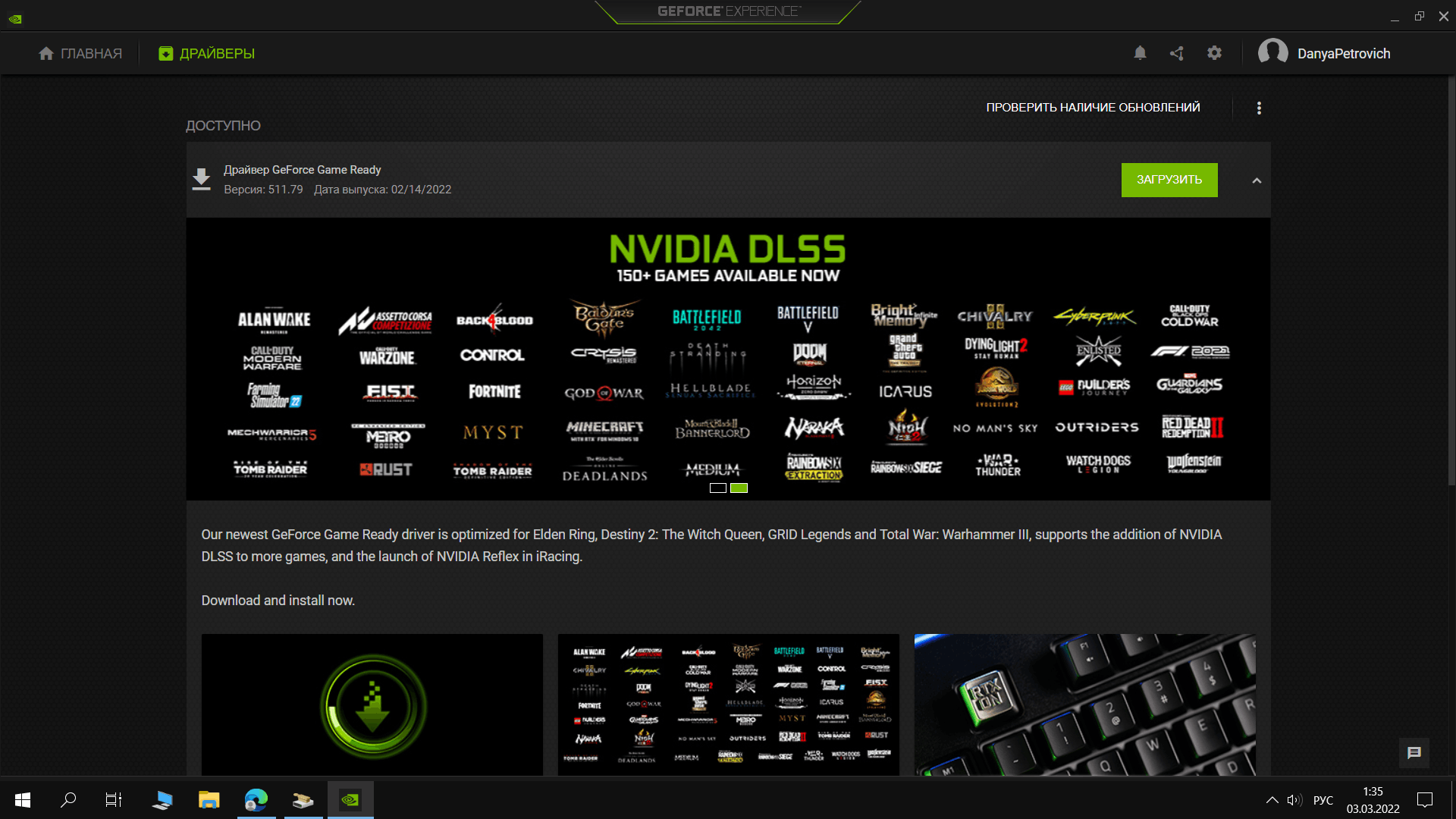Click the NVIDIA DLSS banner image

[728, 359]
